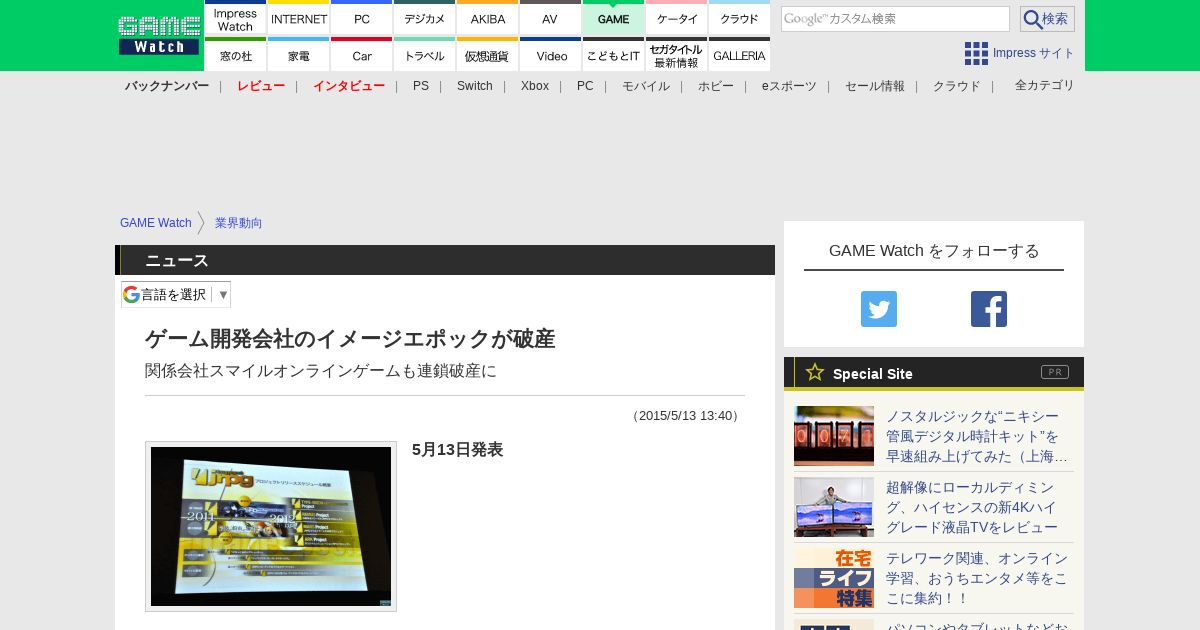Click the Hisense TV thumbnail
Image resolution: width=1200 pixels, height=630 pixels.
pos(834,507)
